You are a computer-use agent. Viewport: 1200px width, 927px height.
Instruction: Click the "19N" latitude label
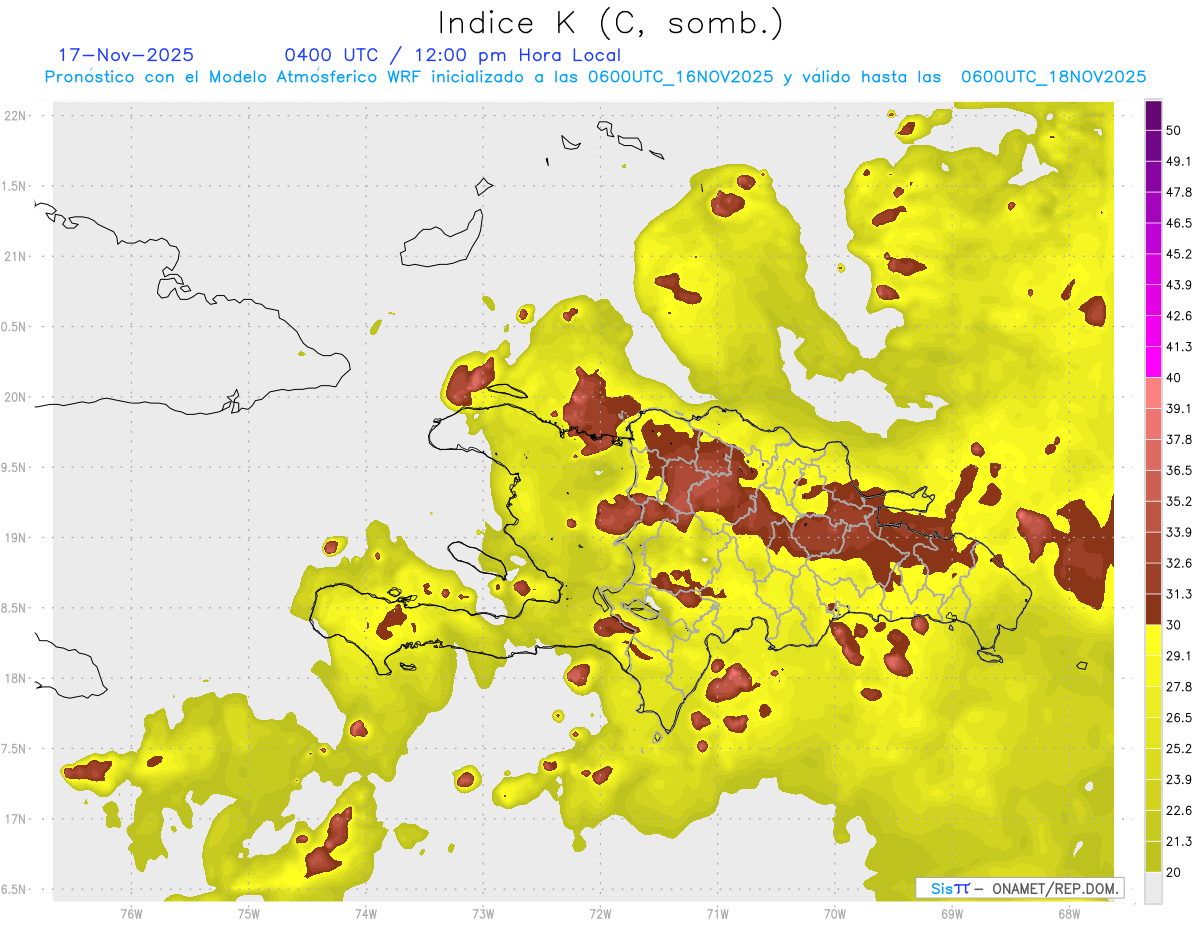(16, 538)
